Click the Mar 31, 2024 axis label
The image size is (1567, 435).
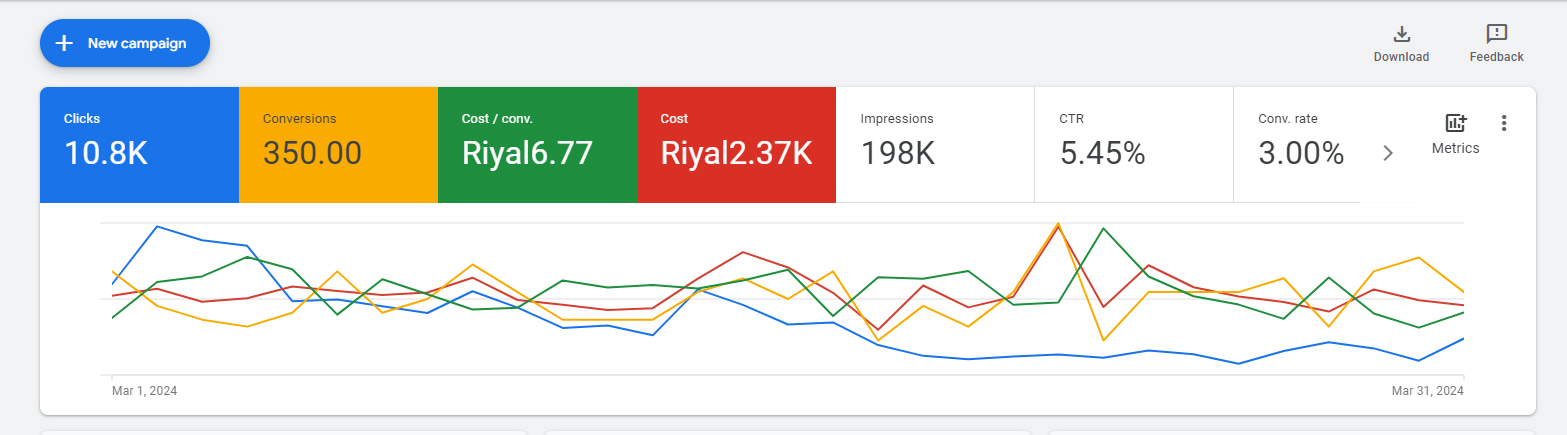1427,391
